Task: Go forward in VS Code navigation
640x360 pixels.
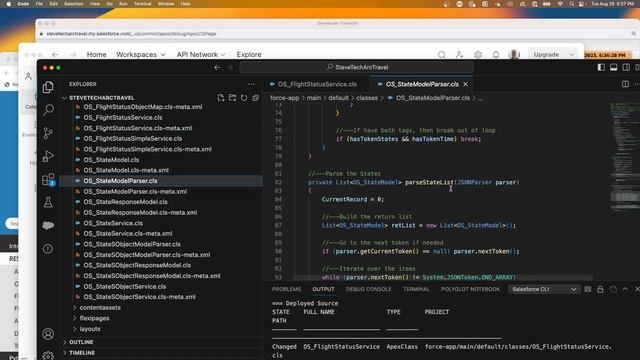Action: pos(229,67)
